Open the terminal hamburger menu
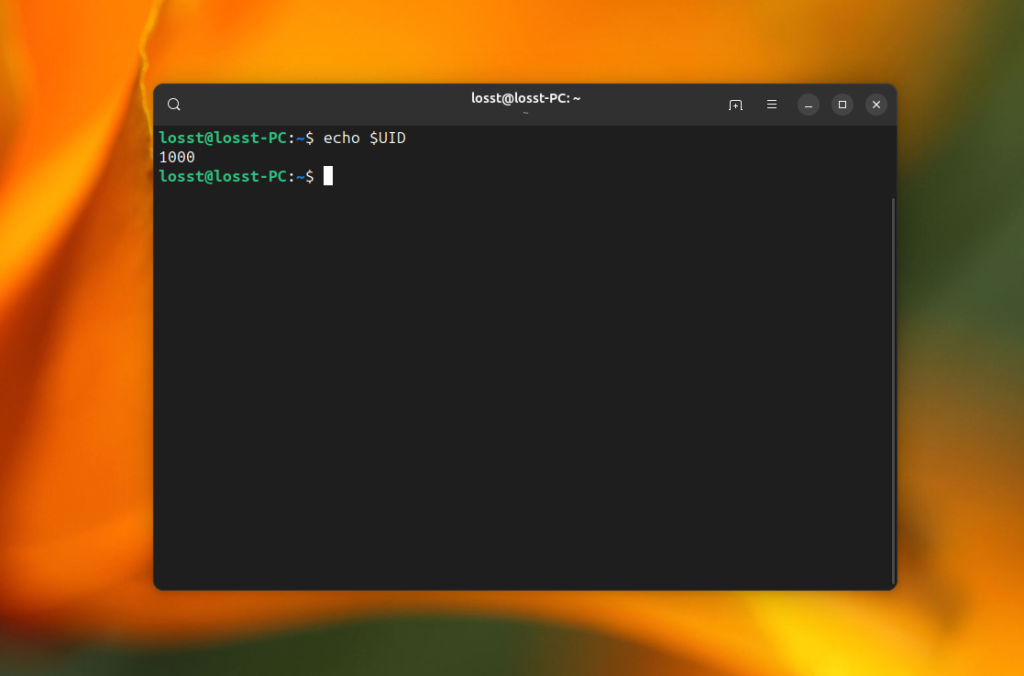1024x676 pixels. [x=771, y=105]
